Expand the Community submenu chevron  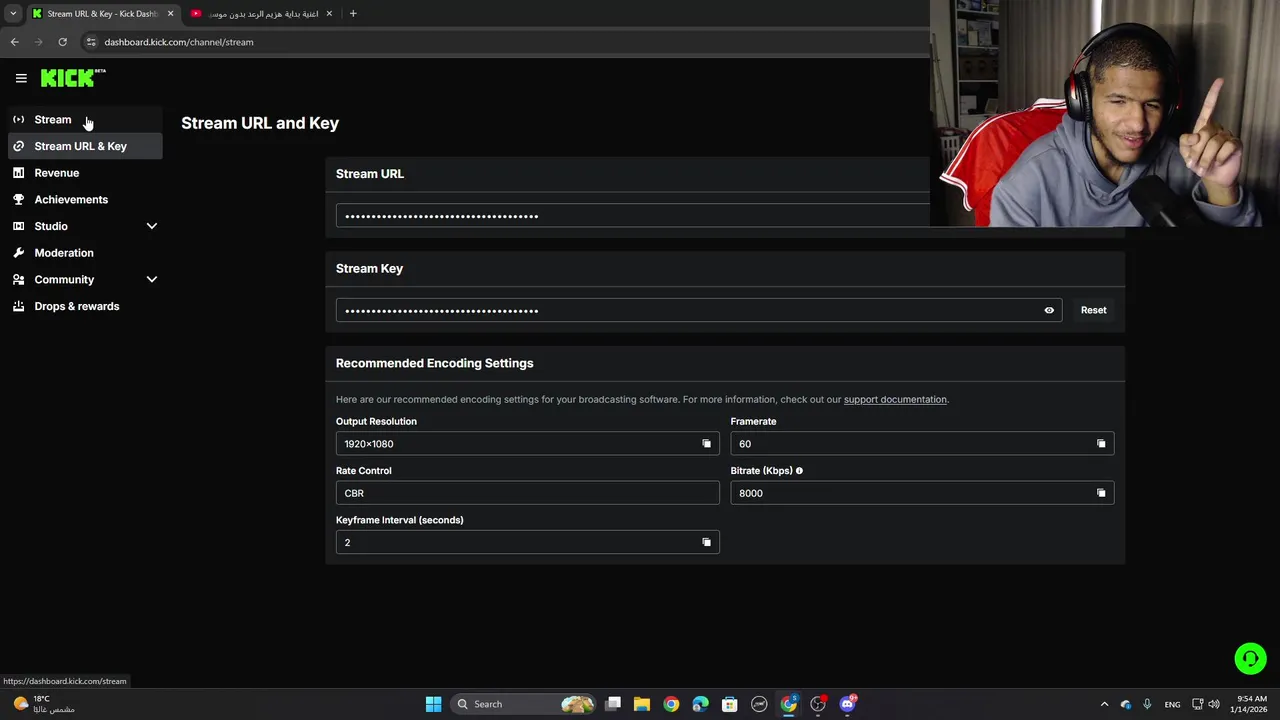(x=152, y=280)
